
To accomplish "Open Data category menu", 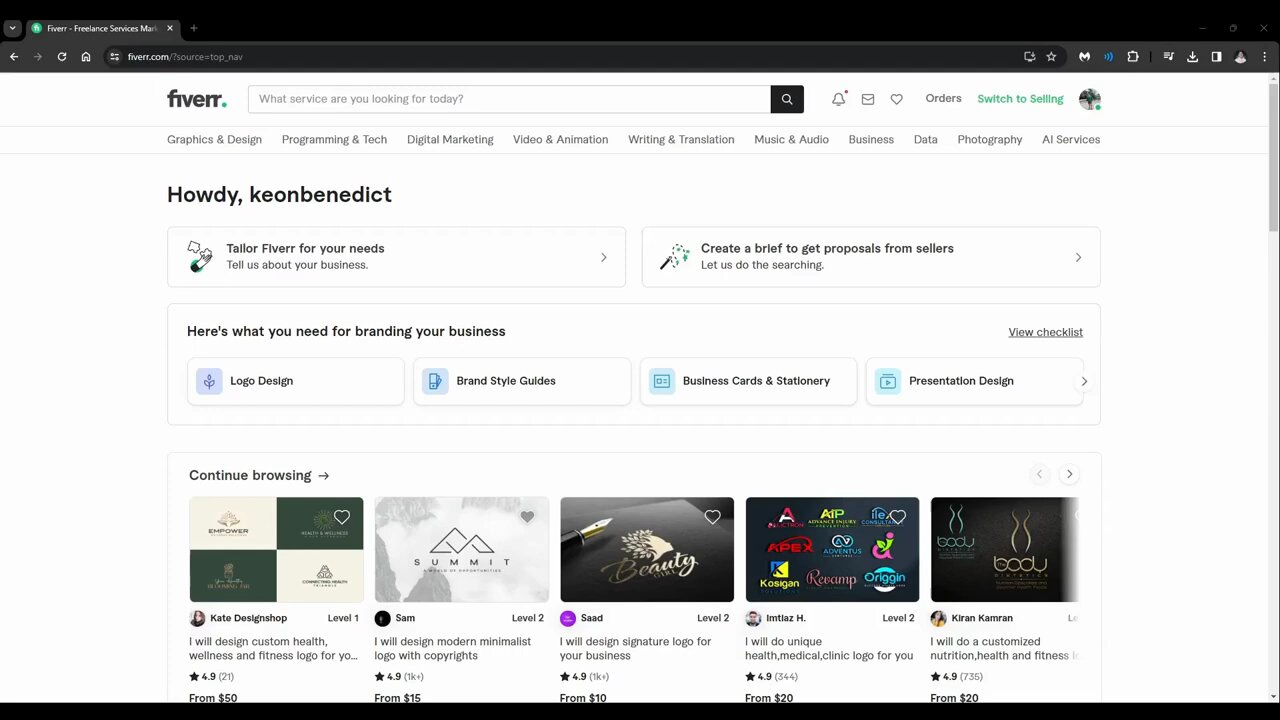I will (925, 140).
